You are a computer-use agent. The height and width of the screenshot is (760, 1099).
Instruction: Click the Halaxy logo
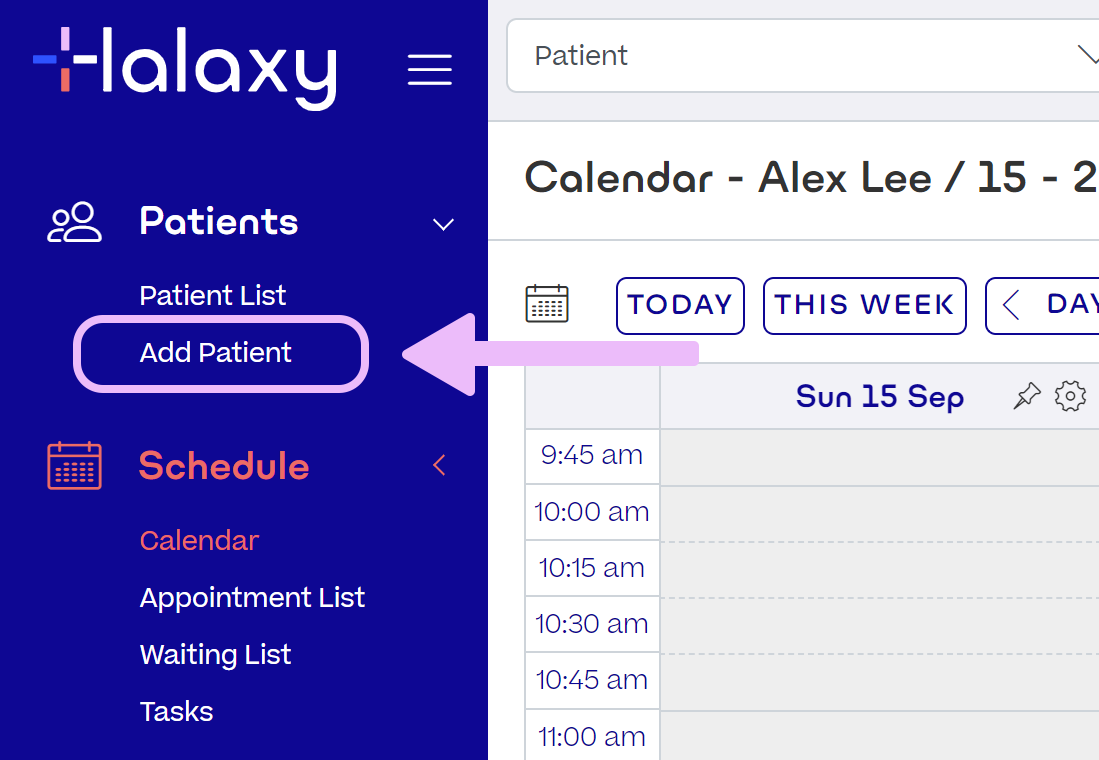click(x=185, y=66)
